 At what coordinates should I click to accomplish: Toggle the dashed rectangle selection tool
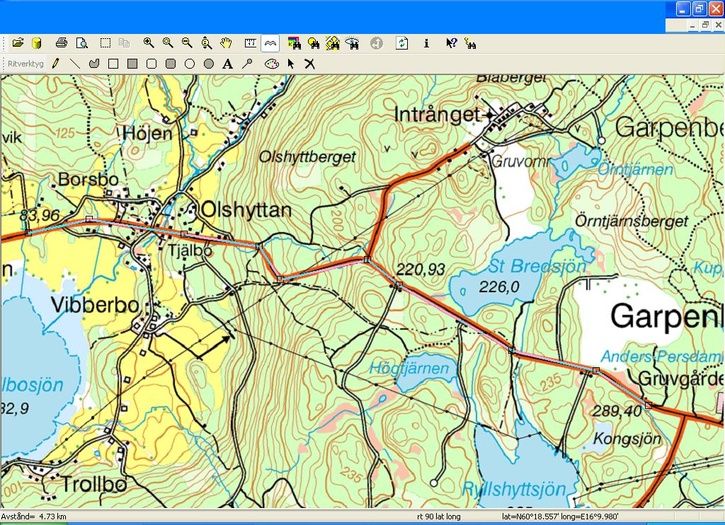pos(105,43)
